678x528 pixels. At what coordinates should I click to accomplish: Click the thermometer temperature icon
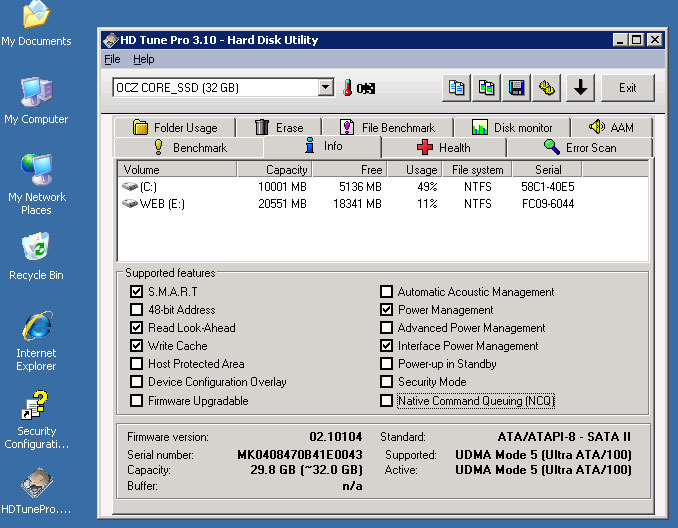(x=348, y=88)
